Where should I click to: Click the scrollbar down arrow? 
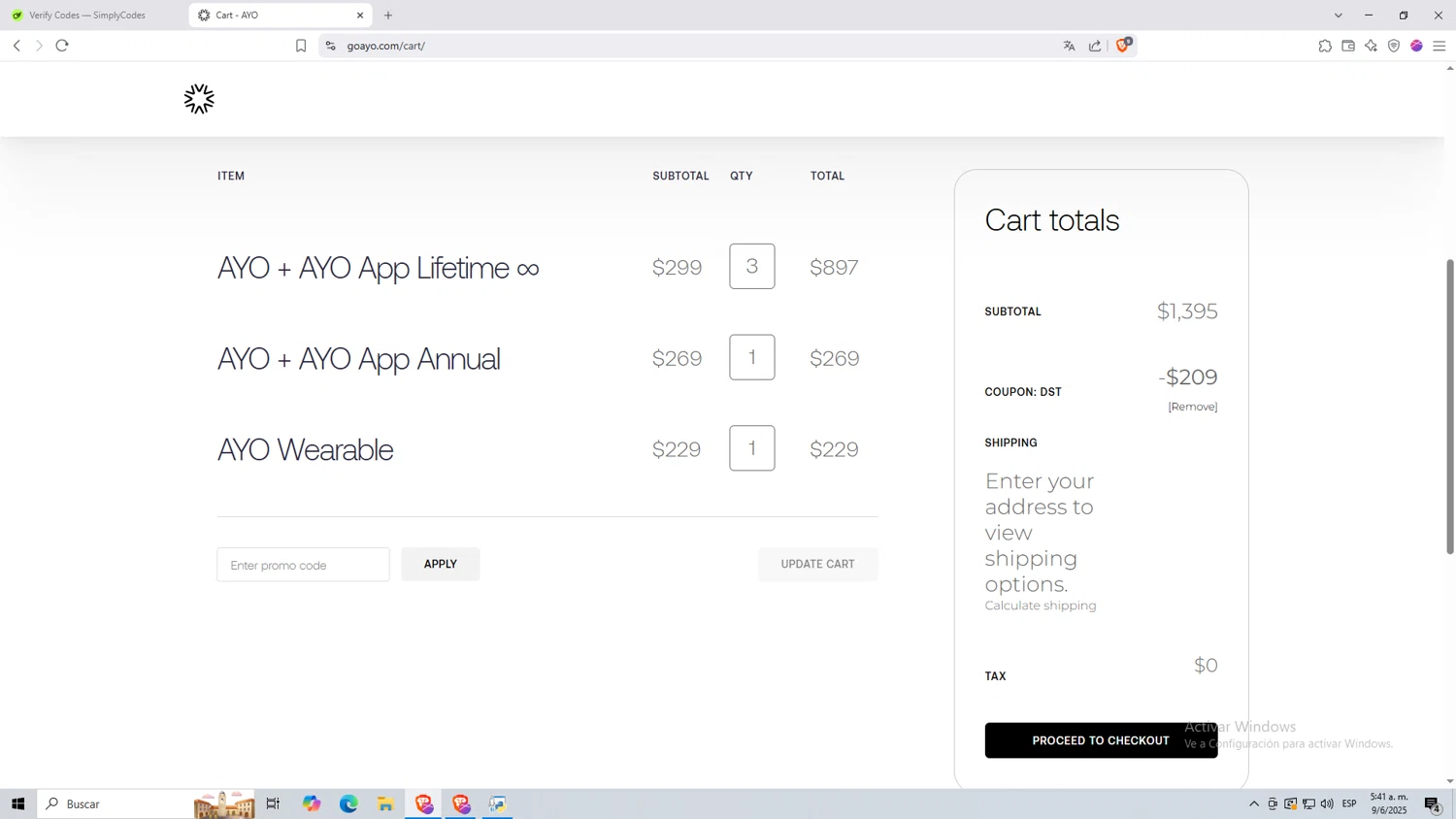pyautogui.click(x=1450, y=781)
